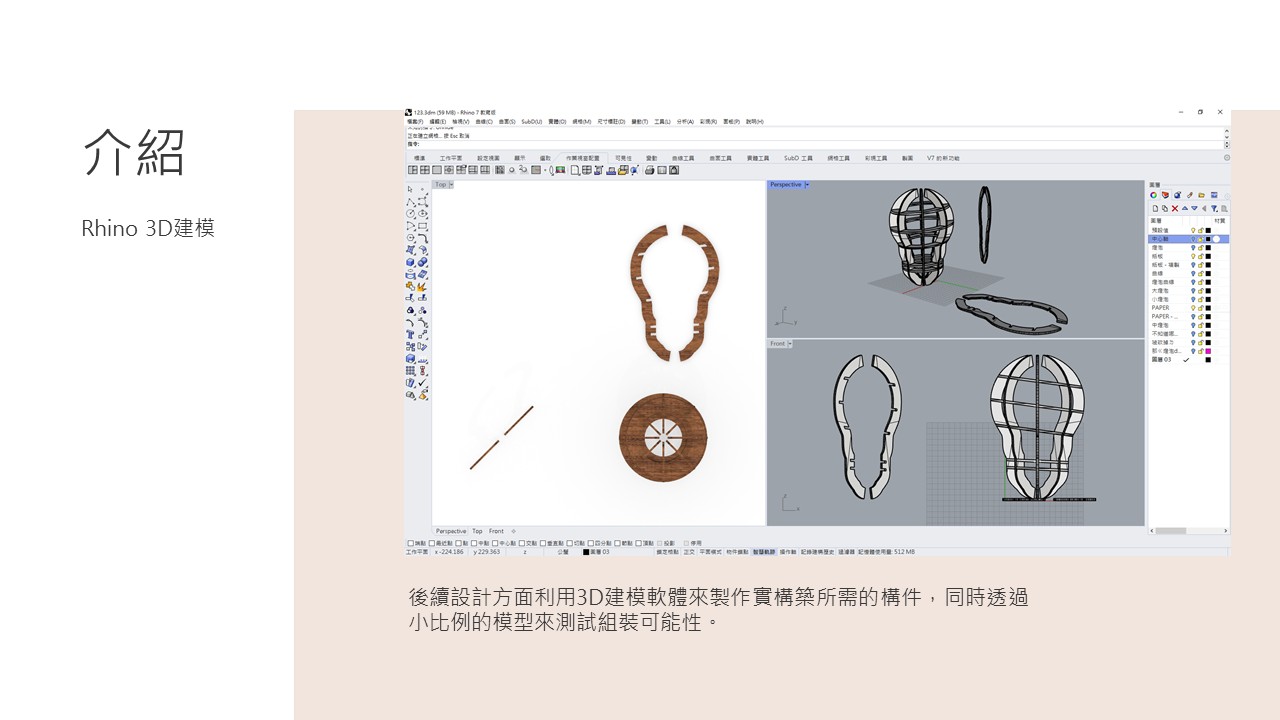This screenshot has height=720, width=1280.
Task: Click the pointer select tool in the left toolbar
Action: click(x=410, y=189)
